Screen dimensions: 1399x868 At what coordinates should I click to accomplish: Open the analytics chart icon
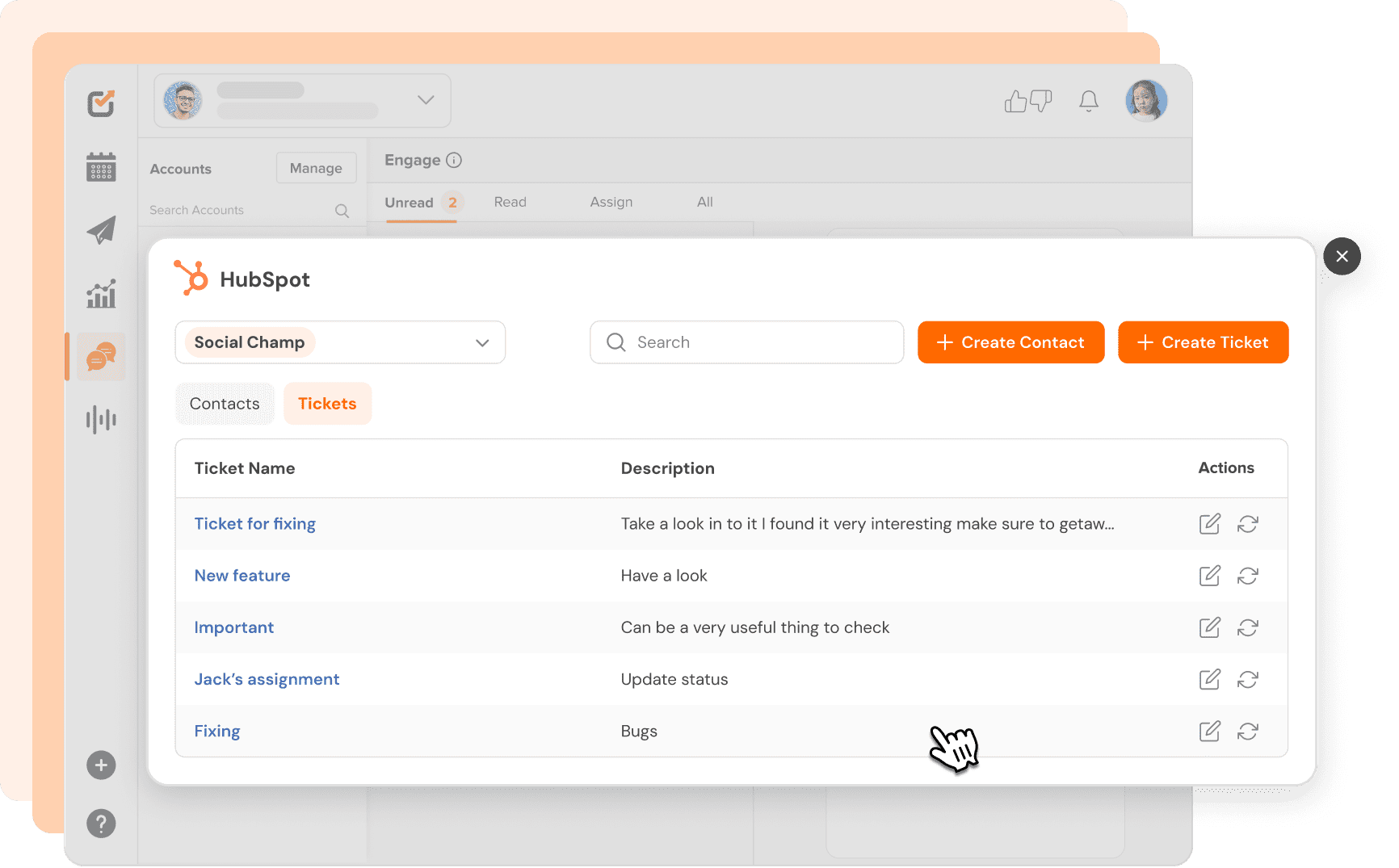(100, 294)
